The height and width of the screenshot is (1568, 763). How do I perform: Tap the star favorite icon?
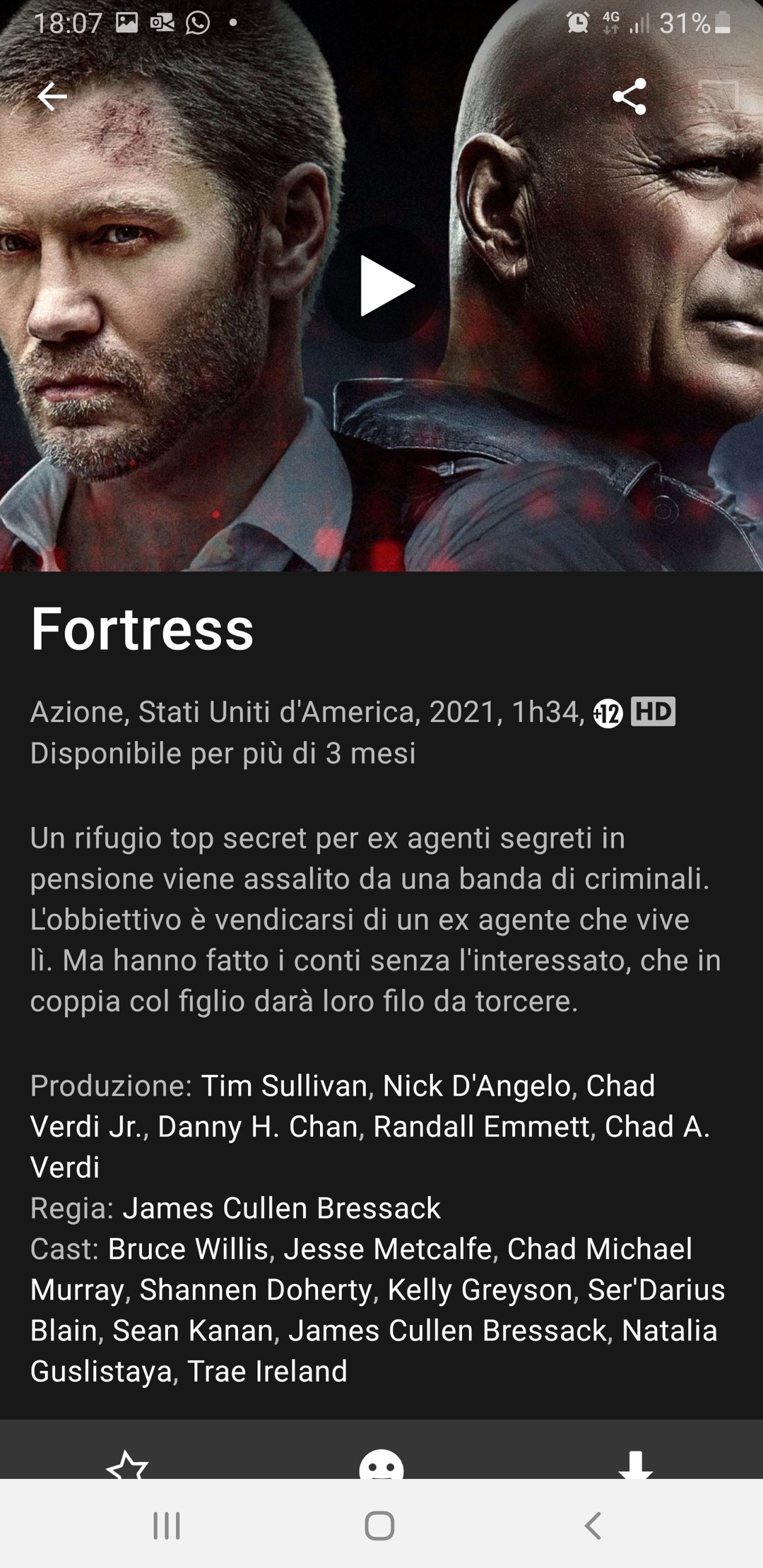pyautogui.click(x=127, y=1465)
